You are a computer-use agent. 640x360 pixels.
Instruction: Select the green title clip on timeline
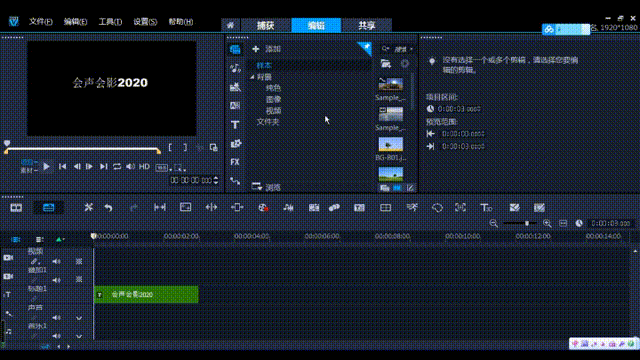coord(146,295)
